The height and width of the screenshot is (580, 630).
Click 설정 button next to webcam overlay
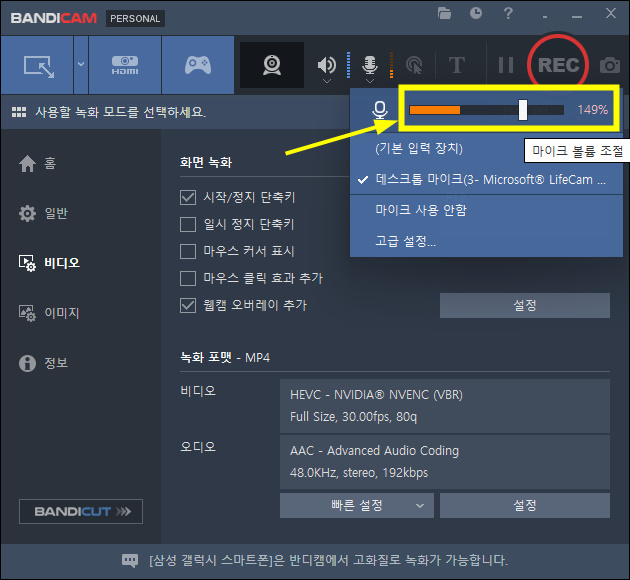pyautogui.click(x=525, y=305)
